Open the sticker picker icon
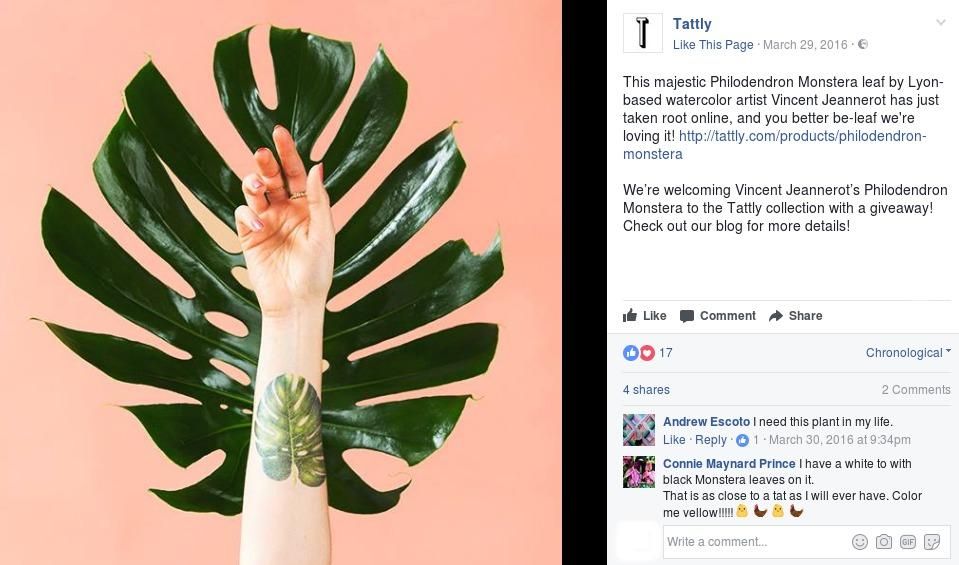Image resolution: width=959 pixels, height=565 pixels. pos(932,542)
